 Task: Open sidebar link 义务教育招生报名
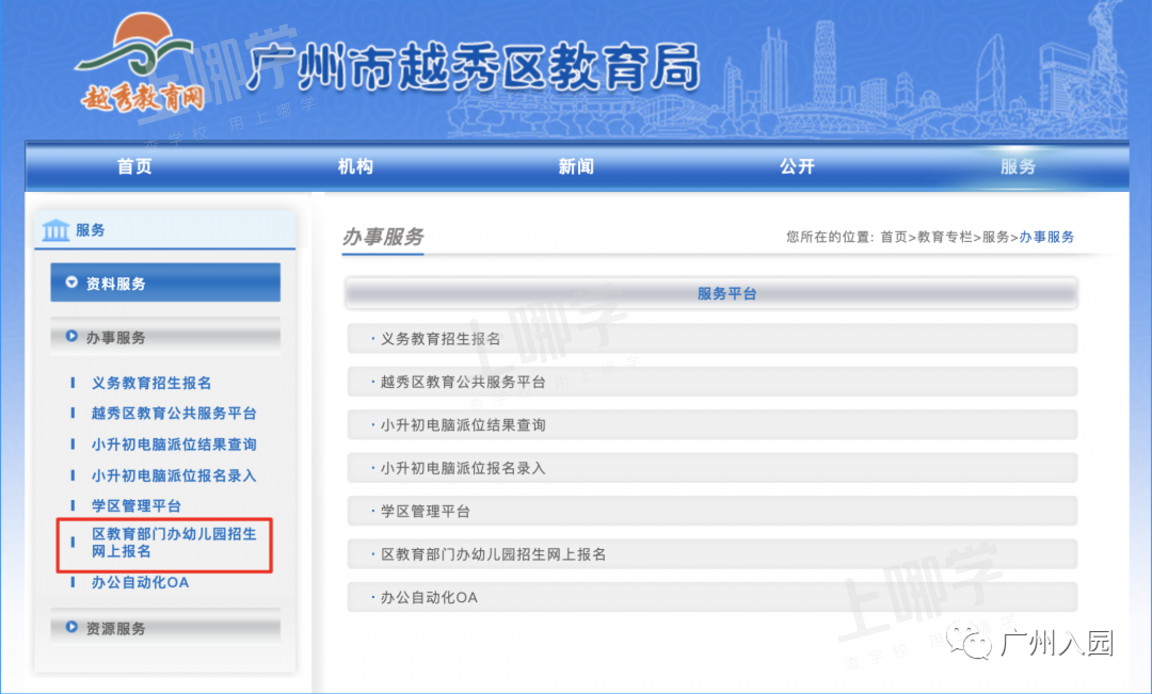tap(151, 383)
